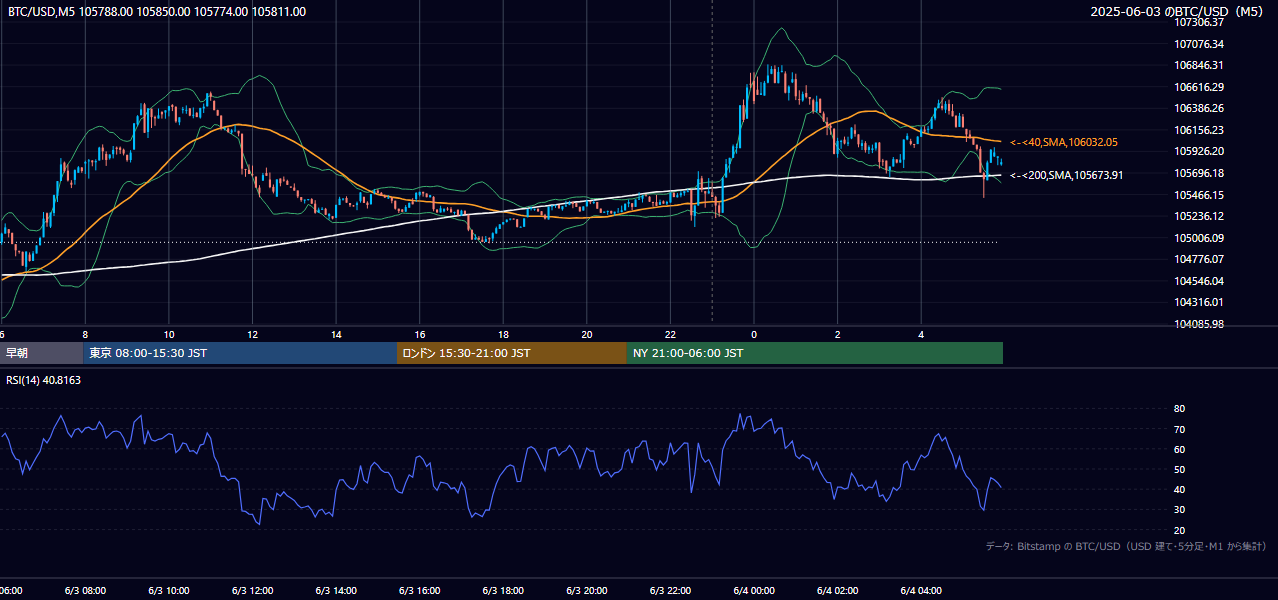Click price axis value 106386.26
Screen dimensions: 1278x600
[x=1200, y=108]
